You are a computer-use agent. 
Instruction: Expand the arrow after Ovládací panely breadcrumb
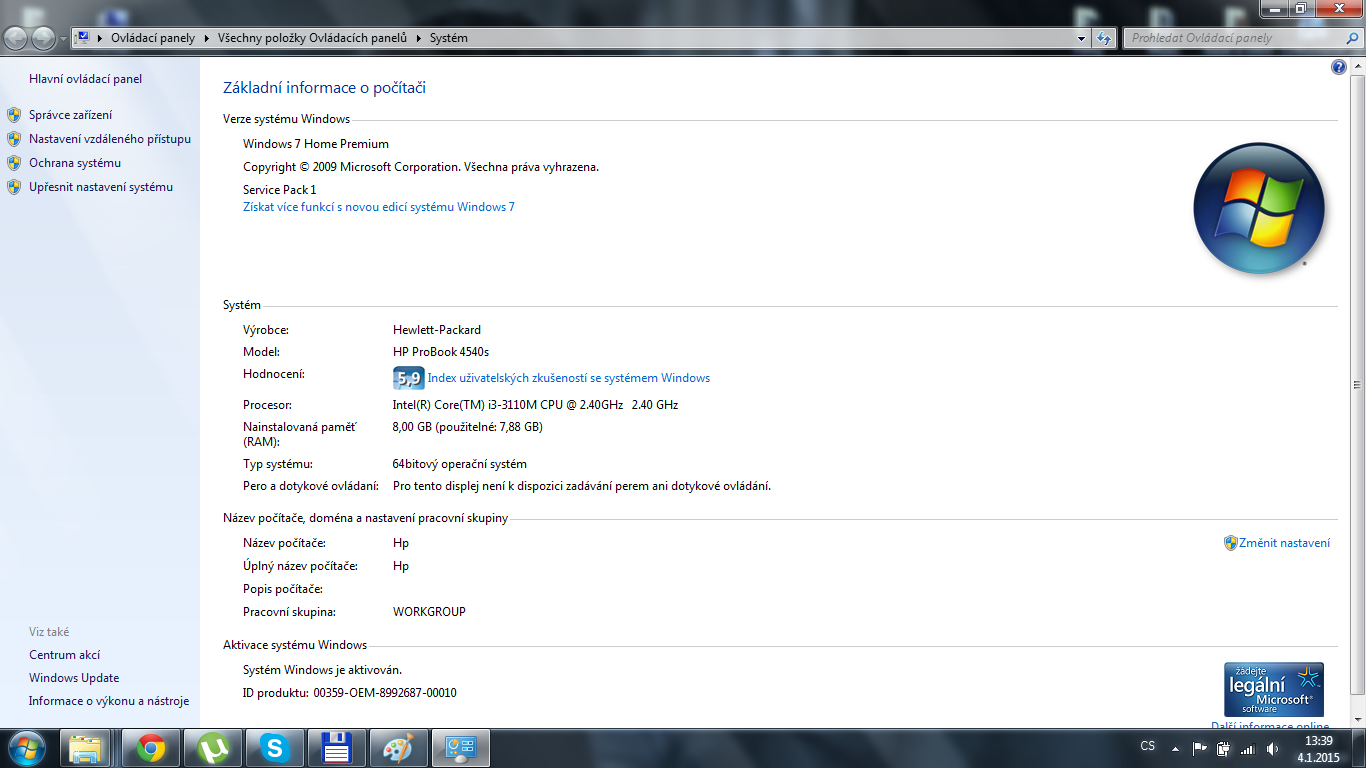tap(207, 38)
